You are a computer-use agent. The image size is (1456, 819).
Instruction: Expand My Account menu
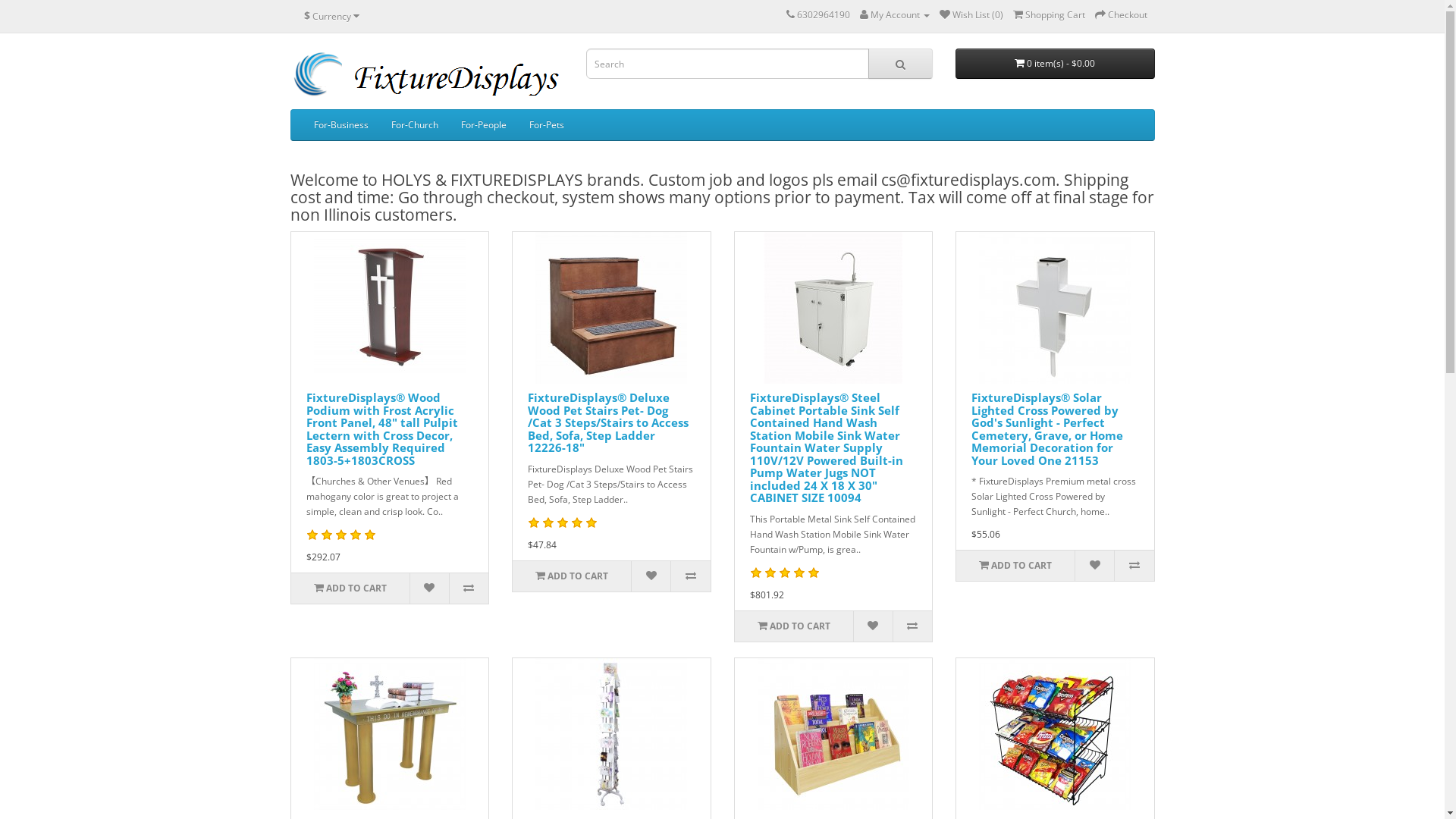point(895,15)
